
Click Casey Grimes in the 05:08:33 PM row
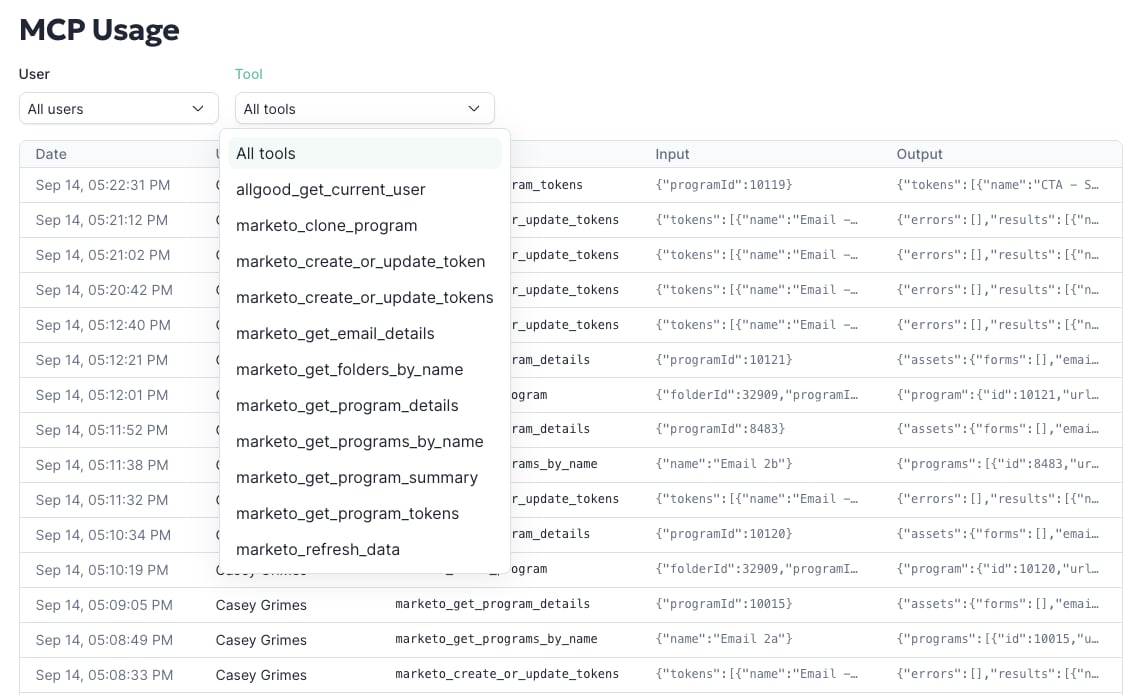pos(261,674)
